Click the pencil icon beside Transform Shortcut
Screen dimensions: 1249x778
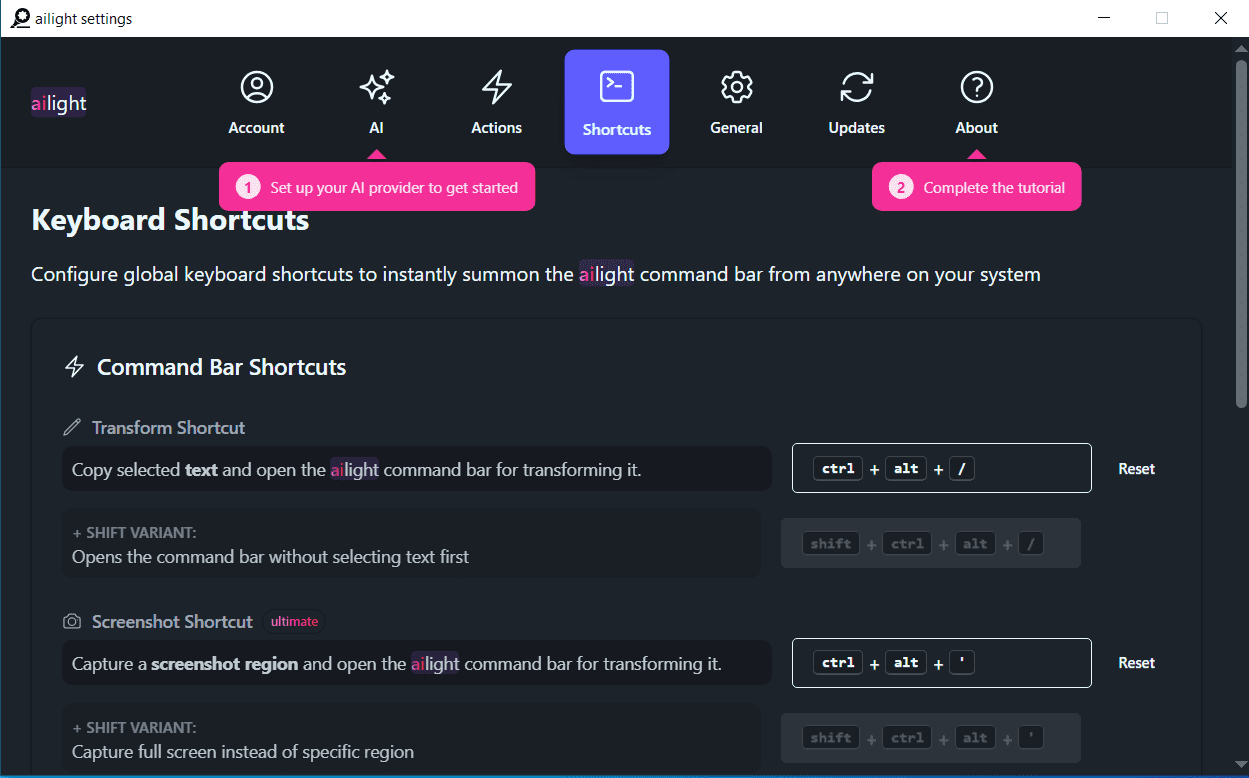tap(72, 428)
